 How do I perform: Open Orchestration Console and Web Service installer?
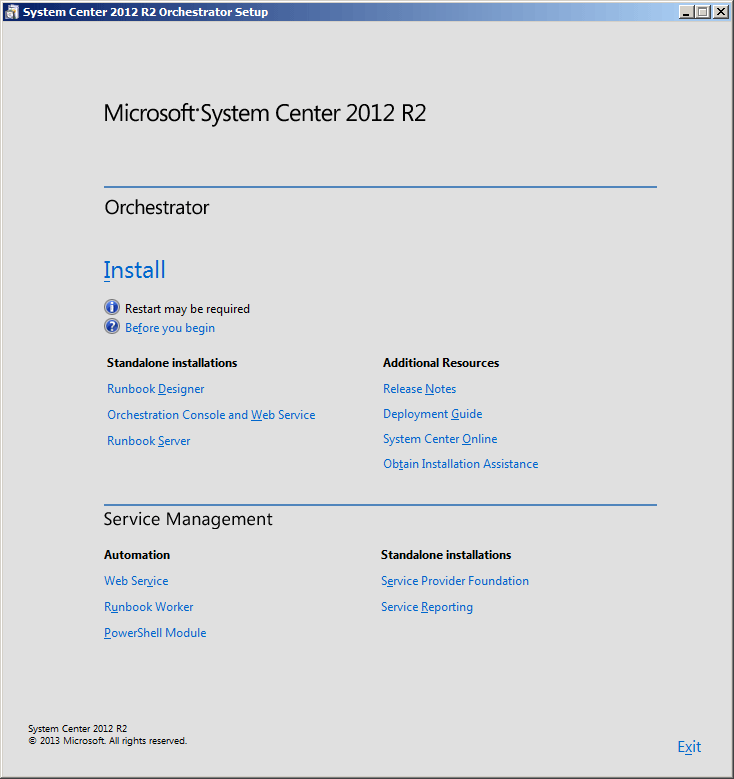[211, 415]
